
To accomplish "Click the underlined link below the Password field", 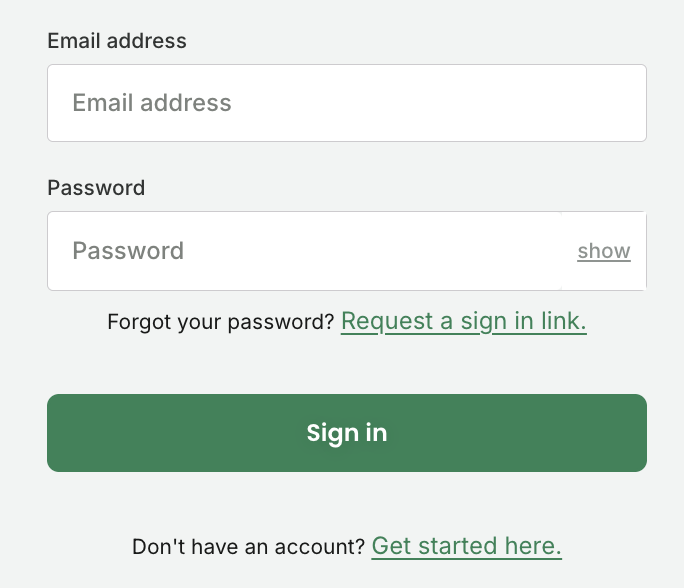I will point(463,321).
